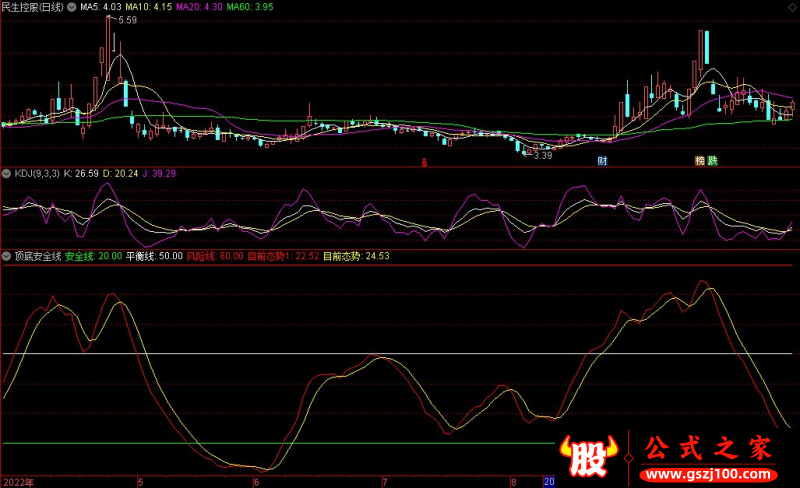Toggle the main chart indicator circle button
Viewport: 800px width, 488px height.
pos(71,7)
